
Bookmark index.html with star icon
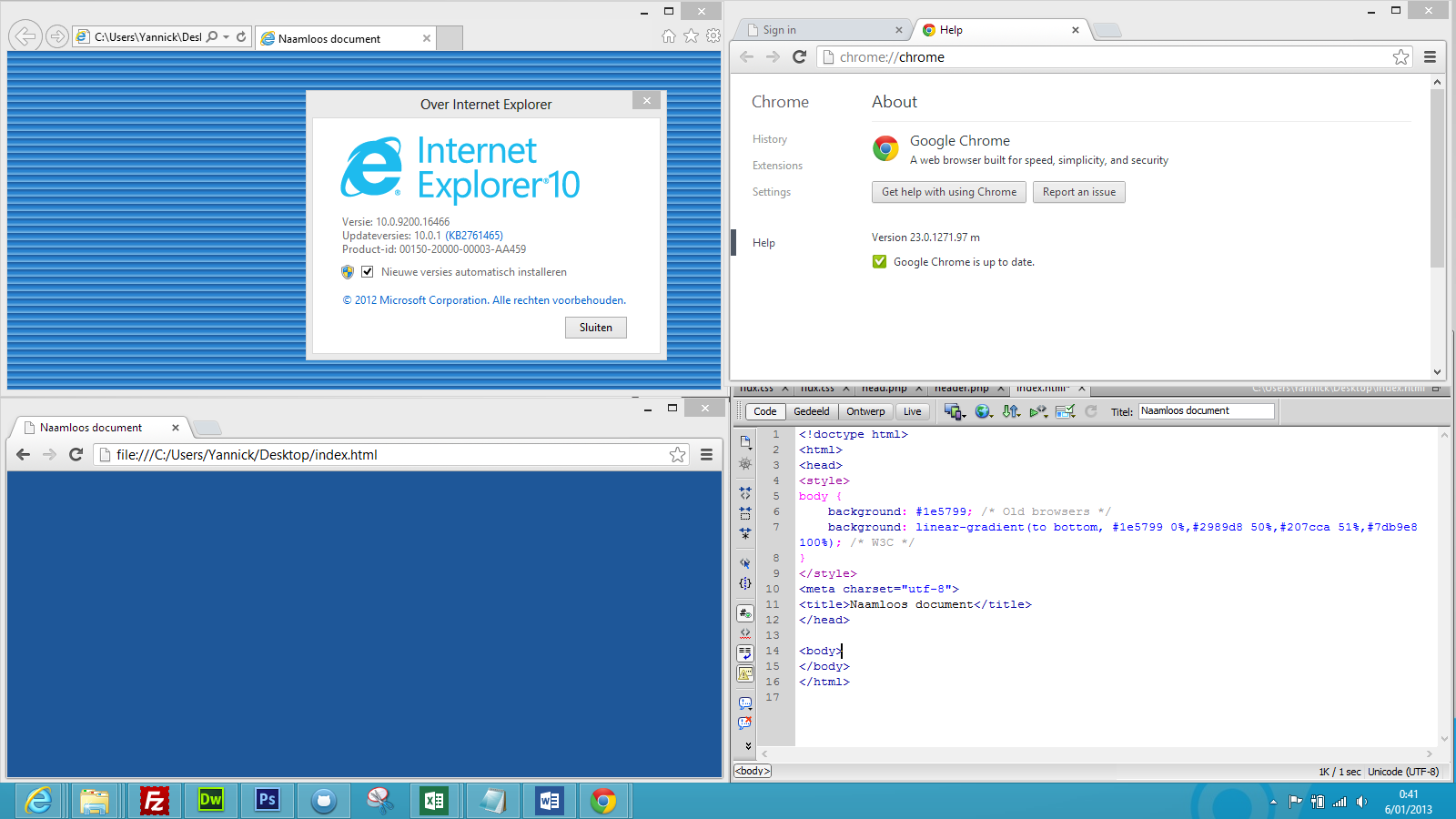pos(677,455)
